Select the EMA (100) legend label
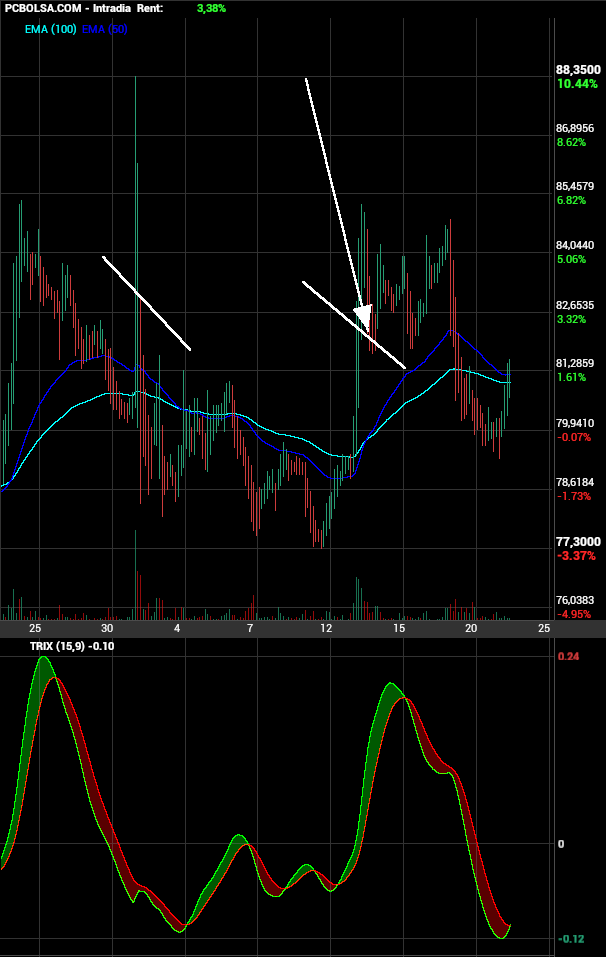606x957 pixels. tap(51, 29)
